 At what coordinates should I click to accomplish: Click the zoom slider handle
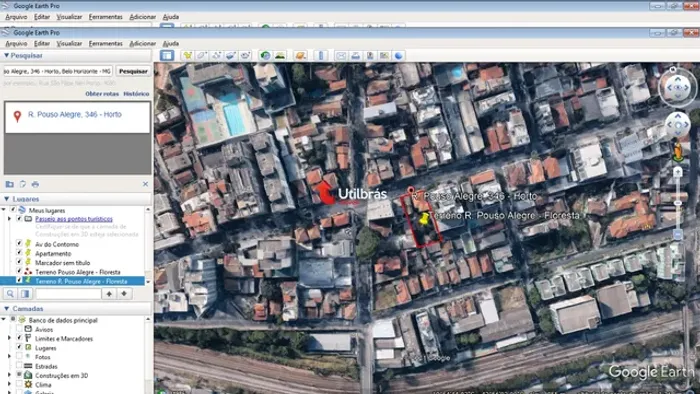click(678, 203)
